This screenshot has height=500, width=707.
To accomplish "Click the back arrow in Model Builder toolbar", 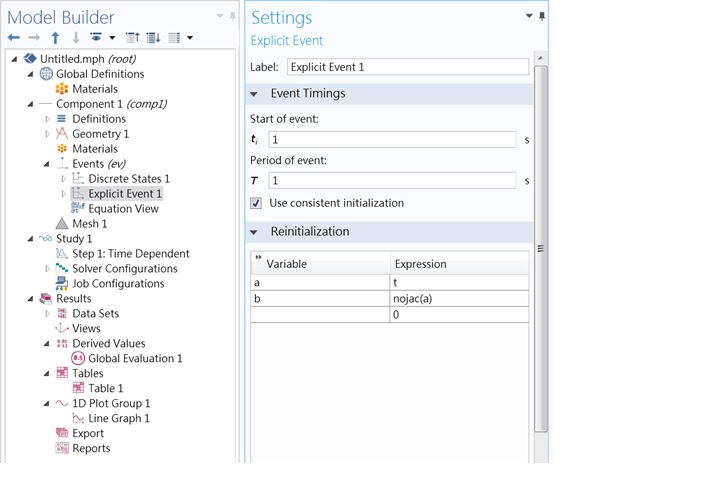I will point(14,38).
